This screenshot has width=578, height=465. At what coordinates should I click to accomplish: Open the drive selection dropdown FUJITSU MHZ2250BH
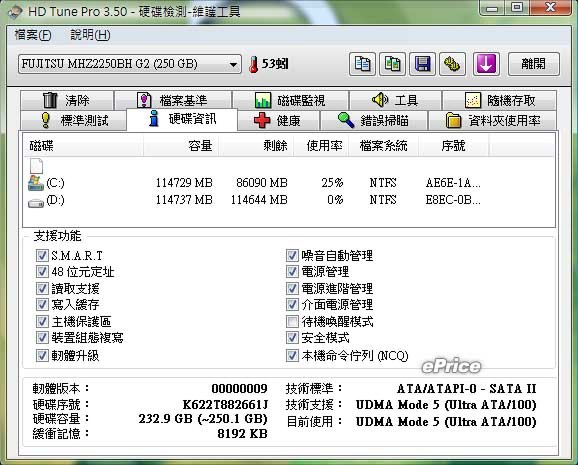click(x=130, y=64)
